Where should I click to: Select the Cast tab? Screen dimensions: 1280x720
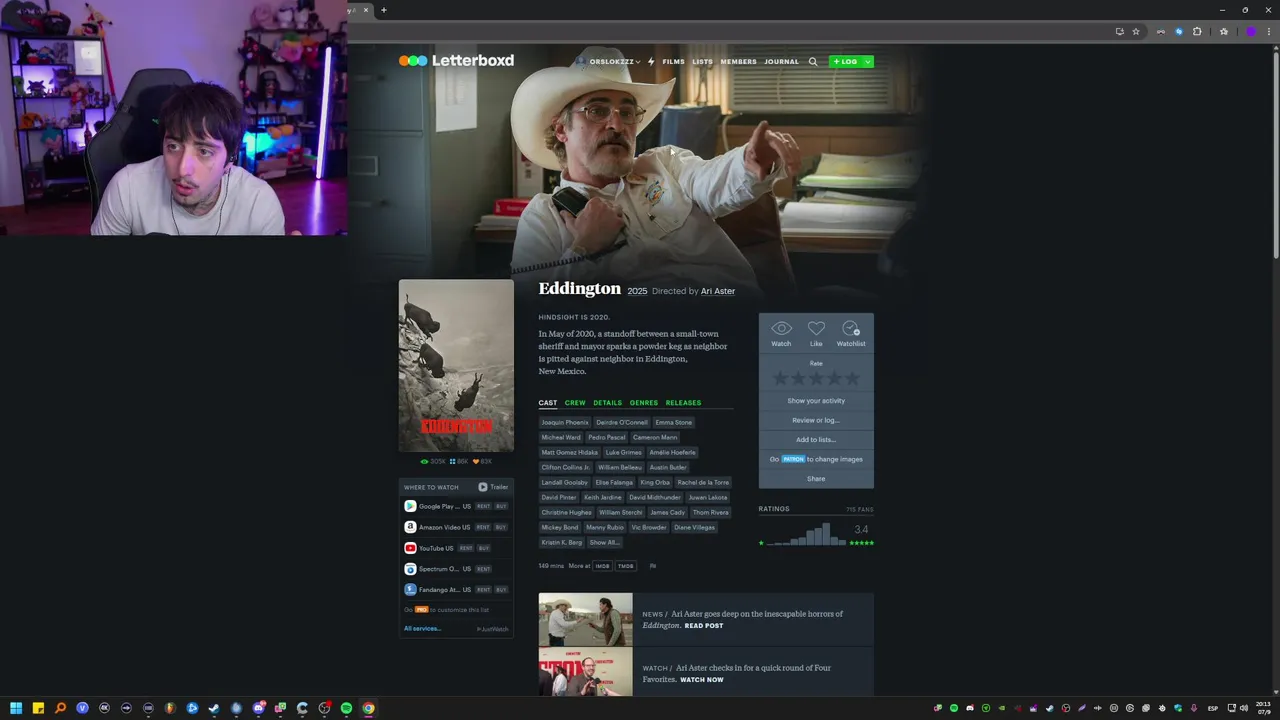coord(548,403)
